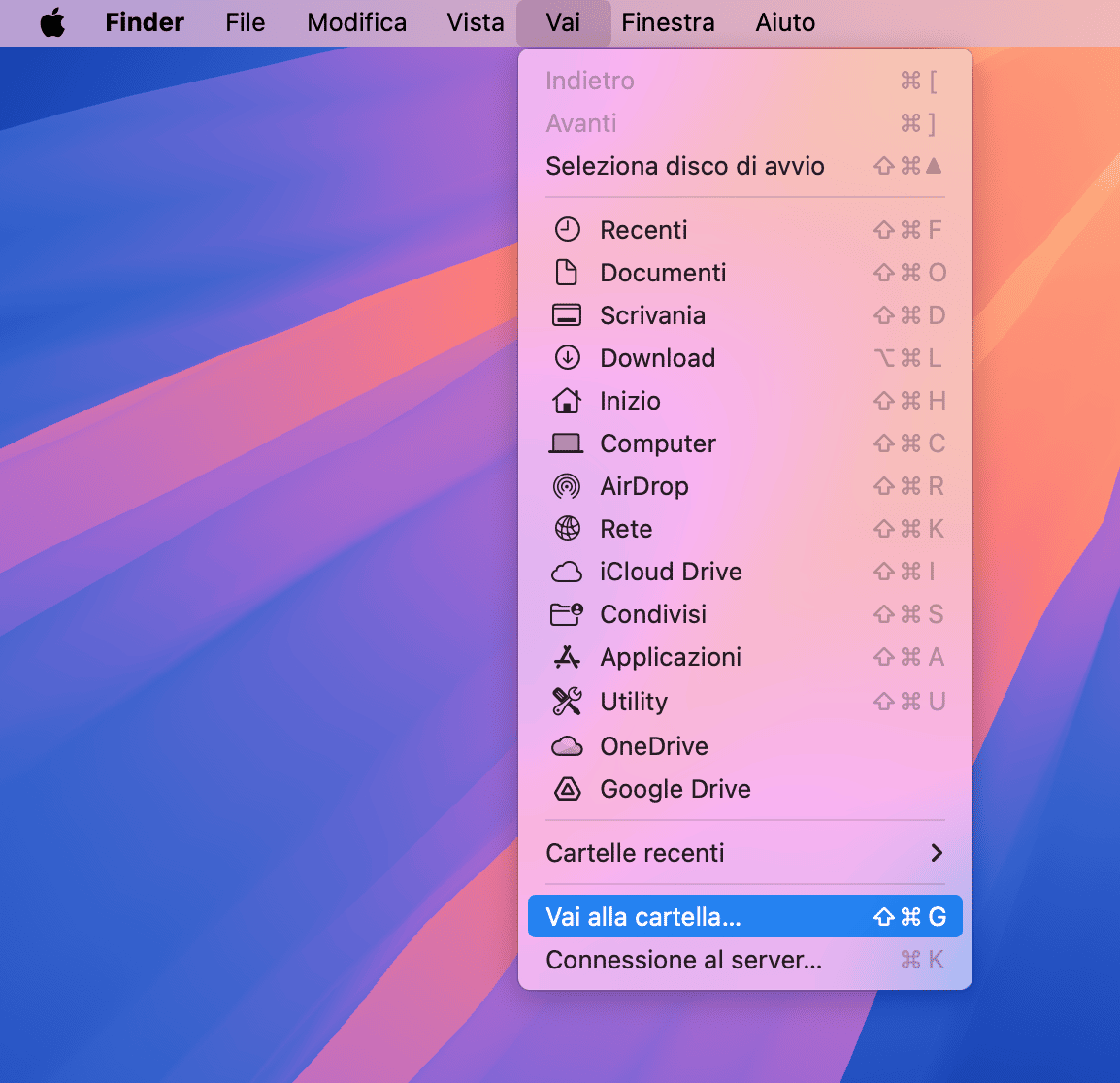Click the ⇧⌘G shortcut hint
The width and height of the screenshot is (1120, 1083).
pyautogui.click(x=909, y=916)
